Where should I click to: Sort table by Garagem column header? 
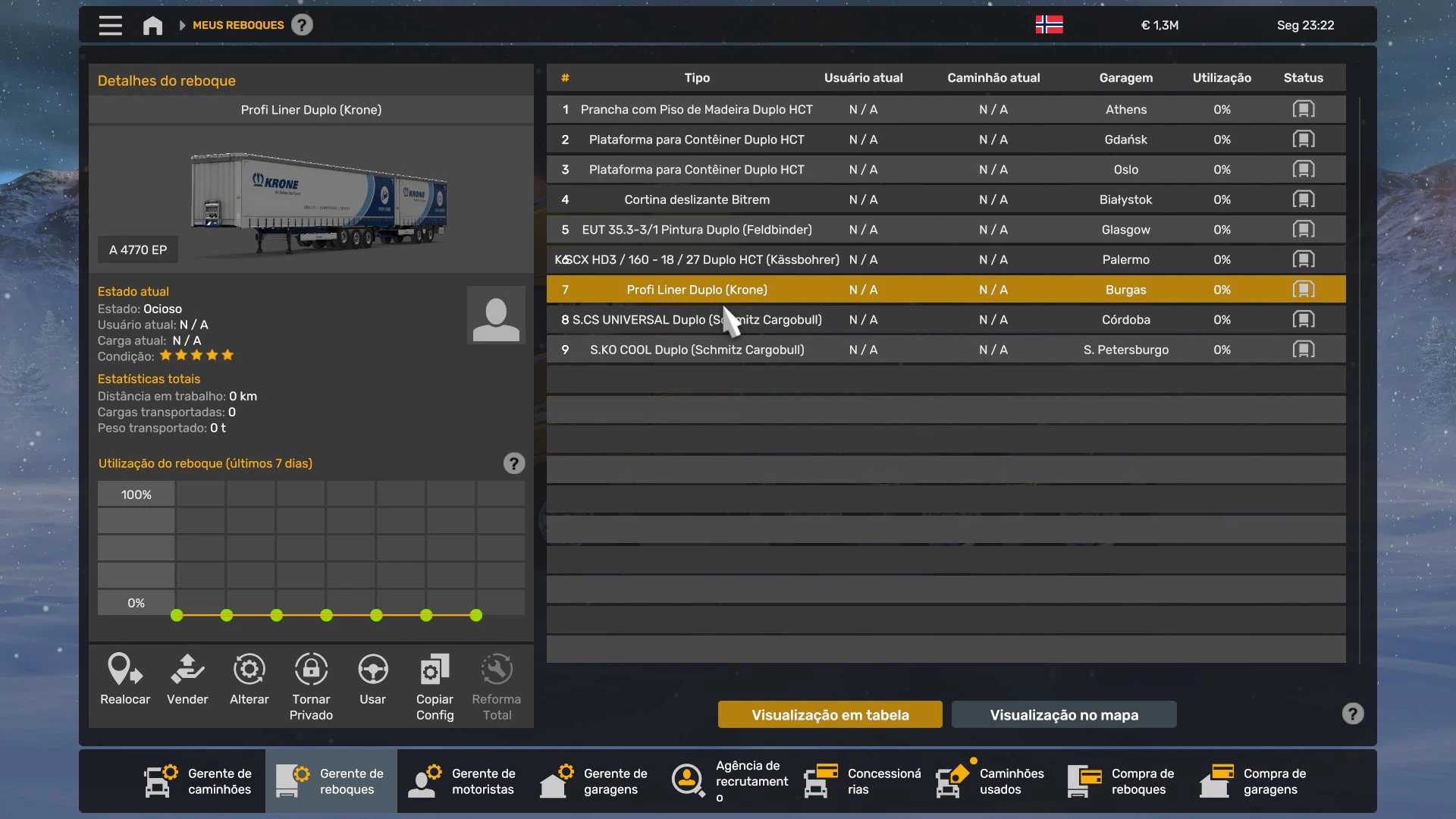(1125, 77)
